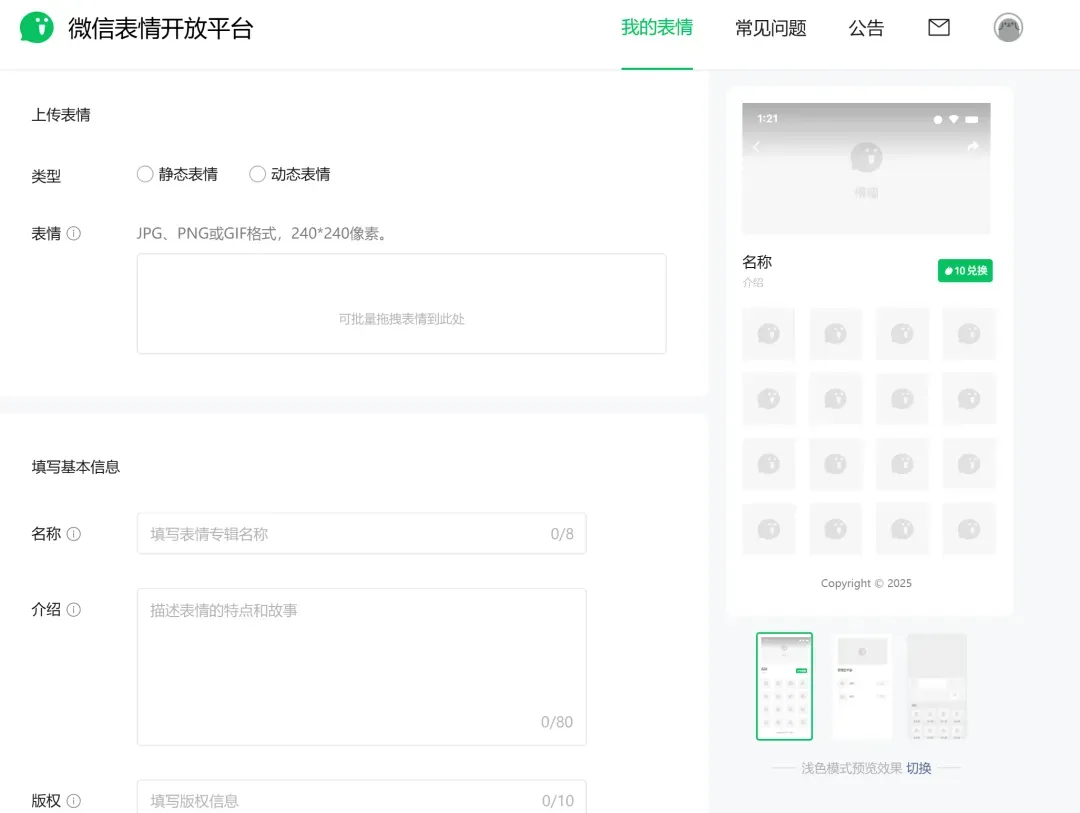Click the sticker upload drop area
Viewport: 1080px width, 813px height.
401,304
